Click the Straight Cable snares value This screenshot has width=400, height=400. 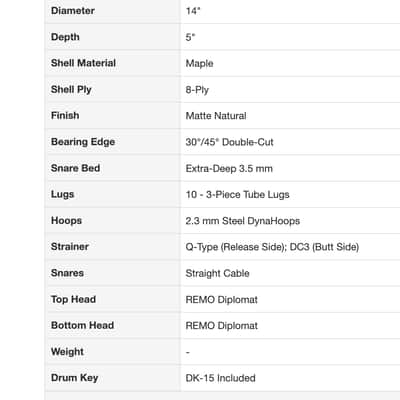217,273
